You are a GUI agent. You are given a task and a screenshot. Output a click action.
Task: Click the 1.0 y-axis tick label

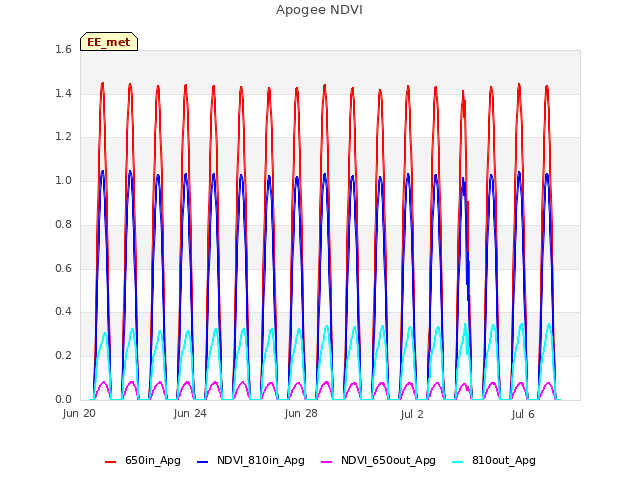click(x=63, y=180)
